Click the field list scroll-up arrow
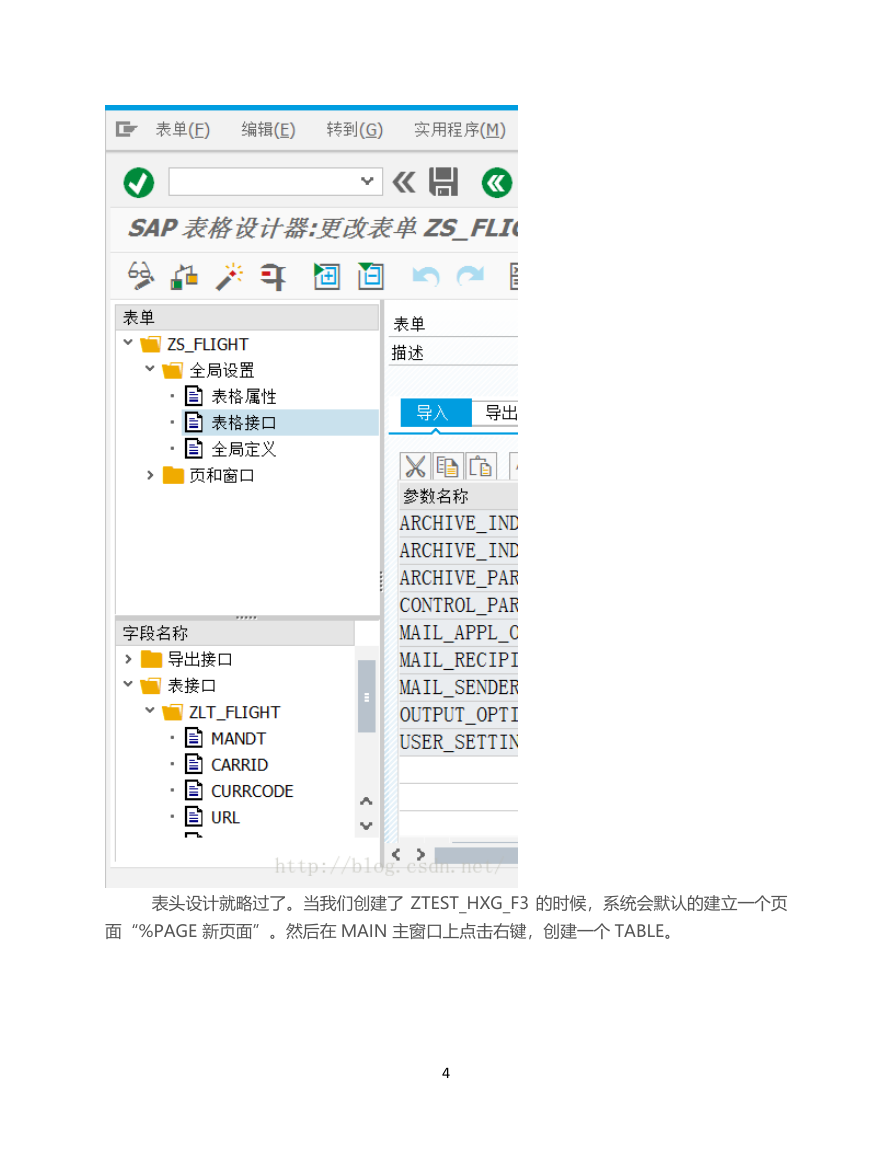 366,801
